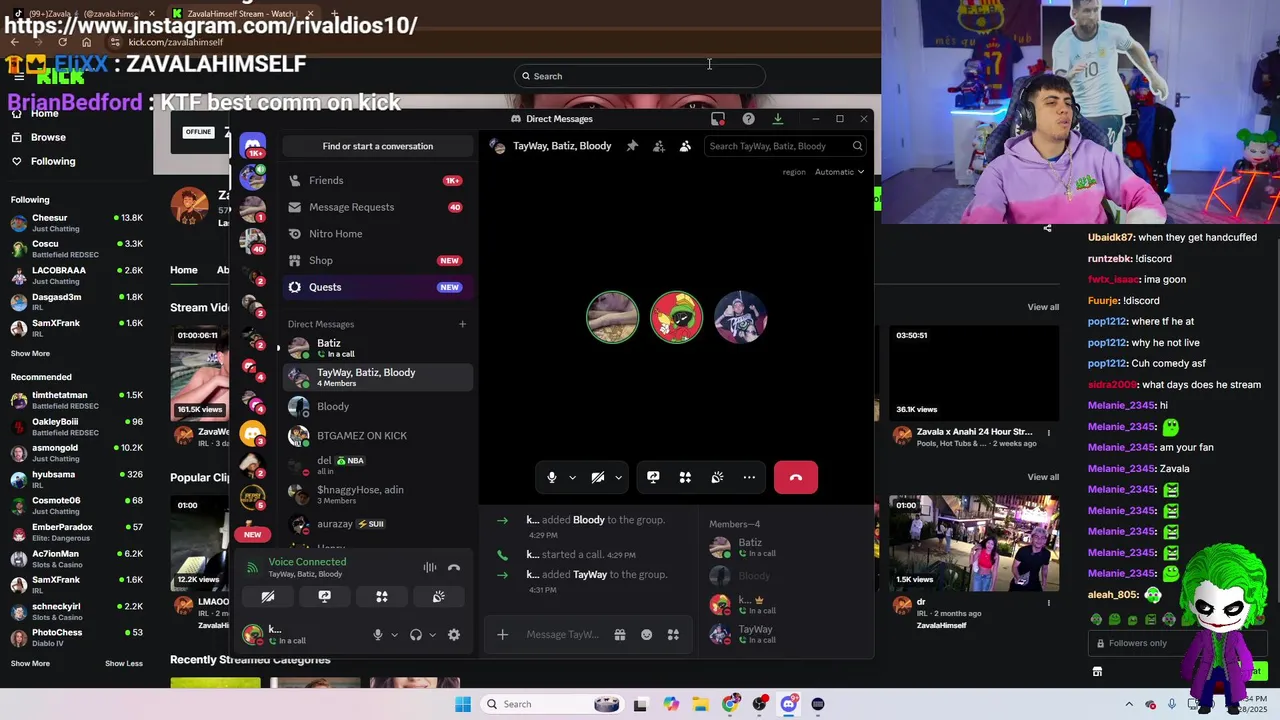Click Search TayWay, Batiz, Bloody field
Screen dimensions: 1280x720
785,146
